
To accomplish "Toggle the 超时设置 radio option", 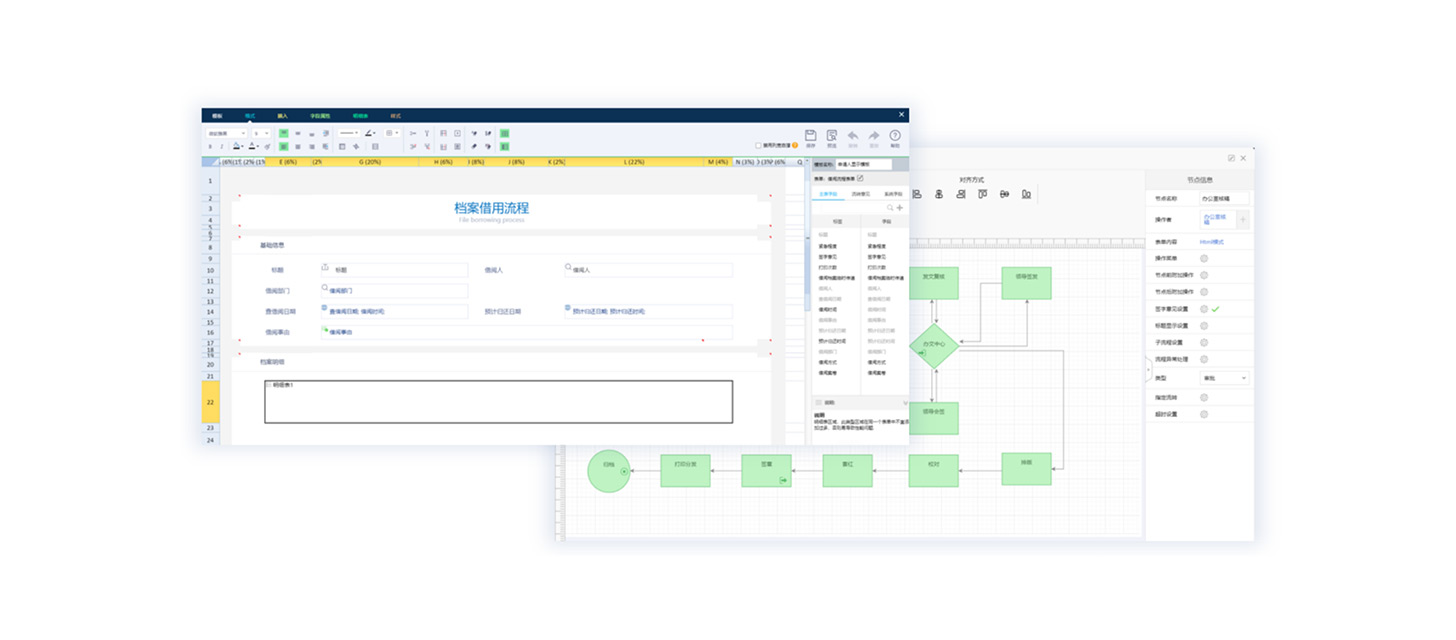I will click(x=1204, y=414).
